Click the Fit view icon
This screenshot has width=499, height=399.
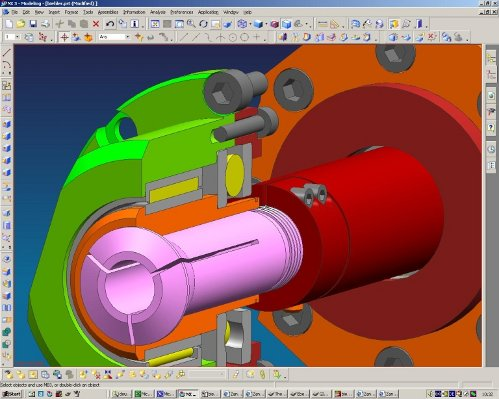[x=155, y=24]
